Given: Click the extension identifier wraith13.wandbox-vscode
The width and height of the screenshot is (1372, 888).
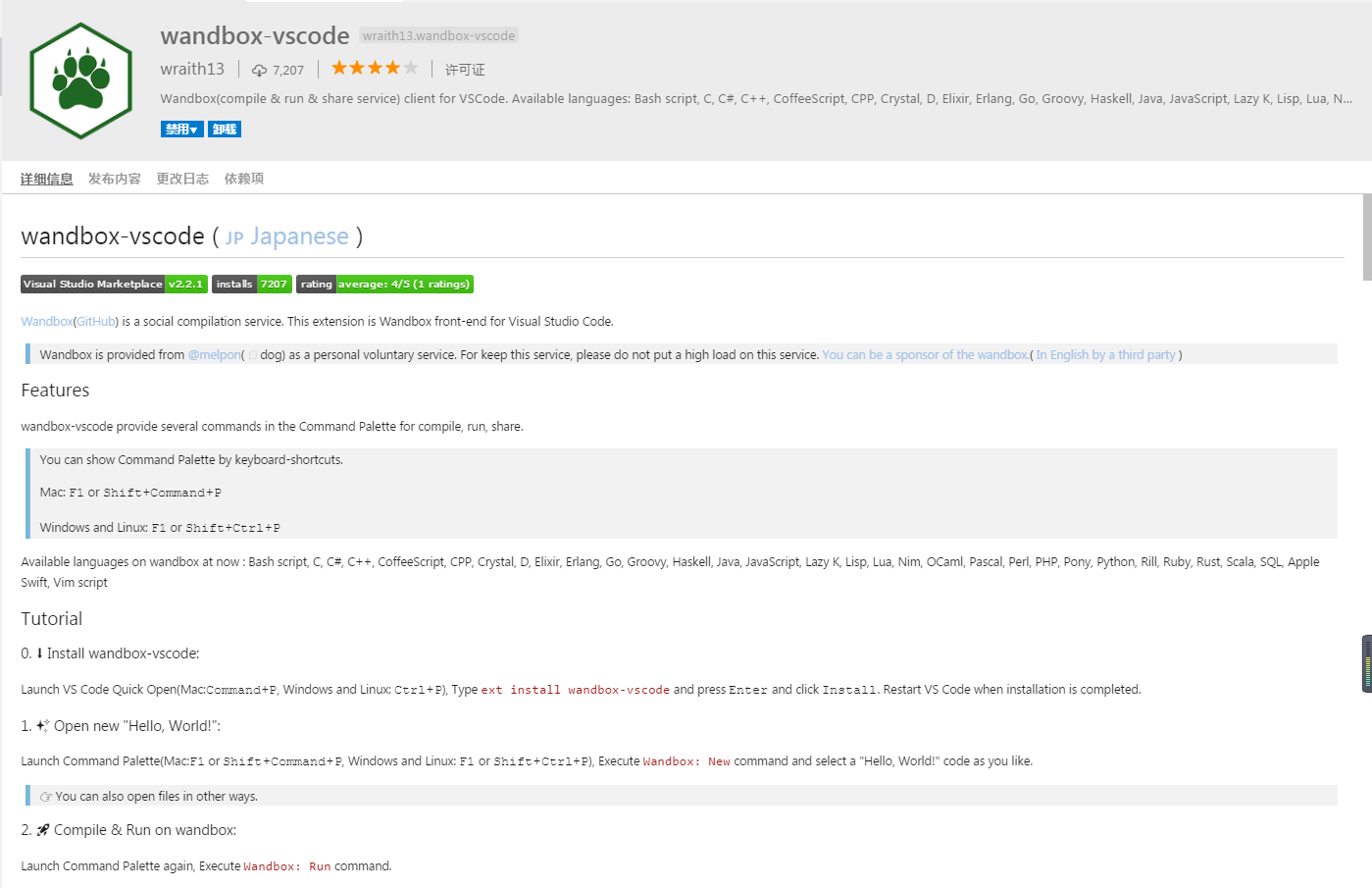Looking at the screenshot, I should (438, 36).
